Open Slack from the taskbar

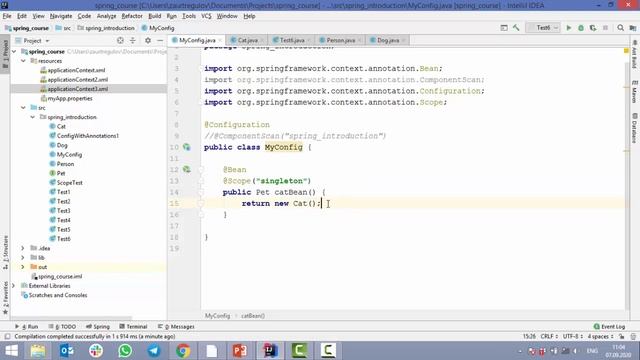(x=96, y=351)
